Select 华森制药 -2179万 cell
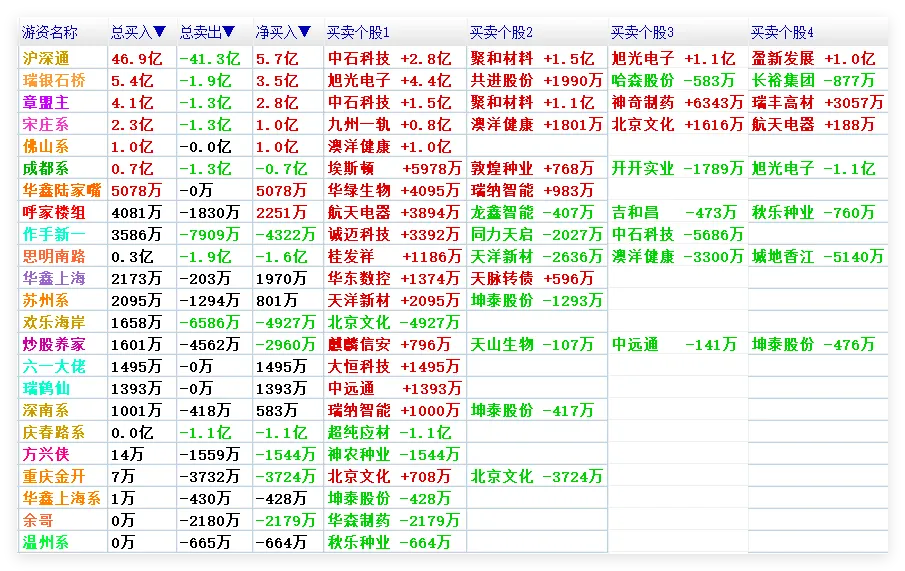This screenshot has height=571, width=905. click(x=394, y=520)
